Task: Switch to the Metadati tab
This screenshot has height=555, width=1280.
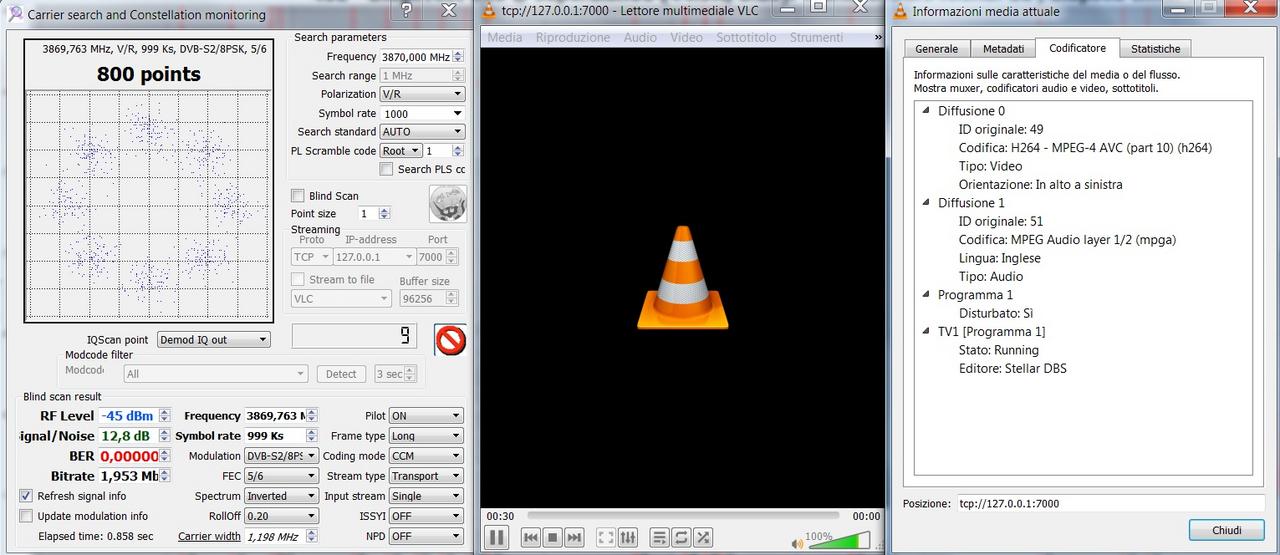Action: (x=1003, y=48)
